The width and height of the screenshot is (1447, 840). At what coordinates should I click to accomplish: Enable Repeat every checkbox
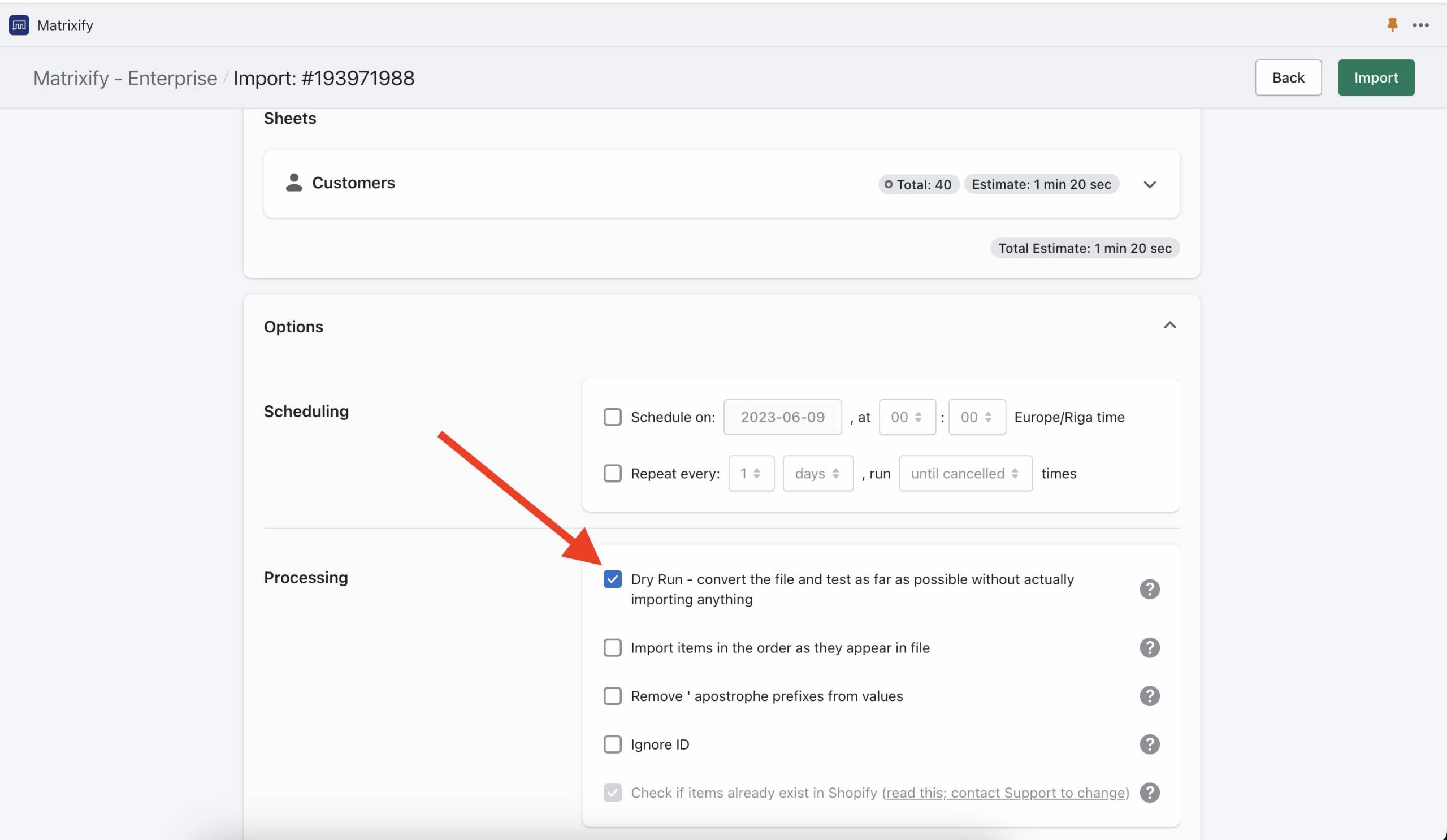pyautogui.click(x=612, y=474)
